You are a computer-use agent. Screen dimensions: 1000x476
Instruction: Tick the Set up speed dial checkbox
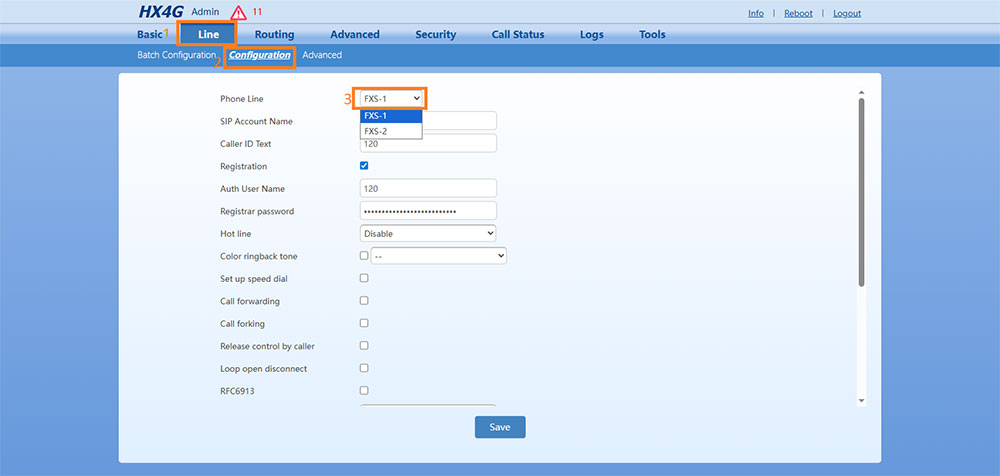pyautogui.click(x=364, y=278)
